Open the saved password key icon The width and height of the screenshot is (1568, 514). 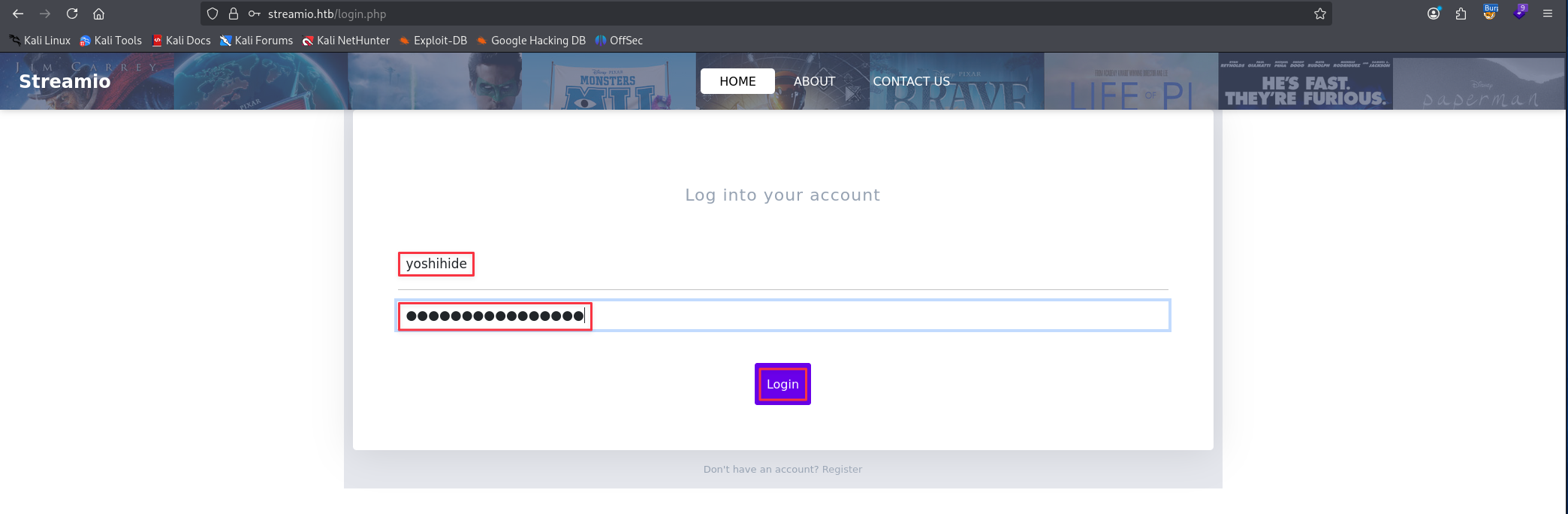tap(255, 14)
